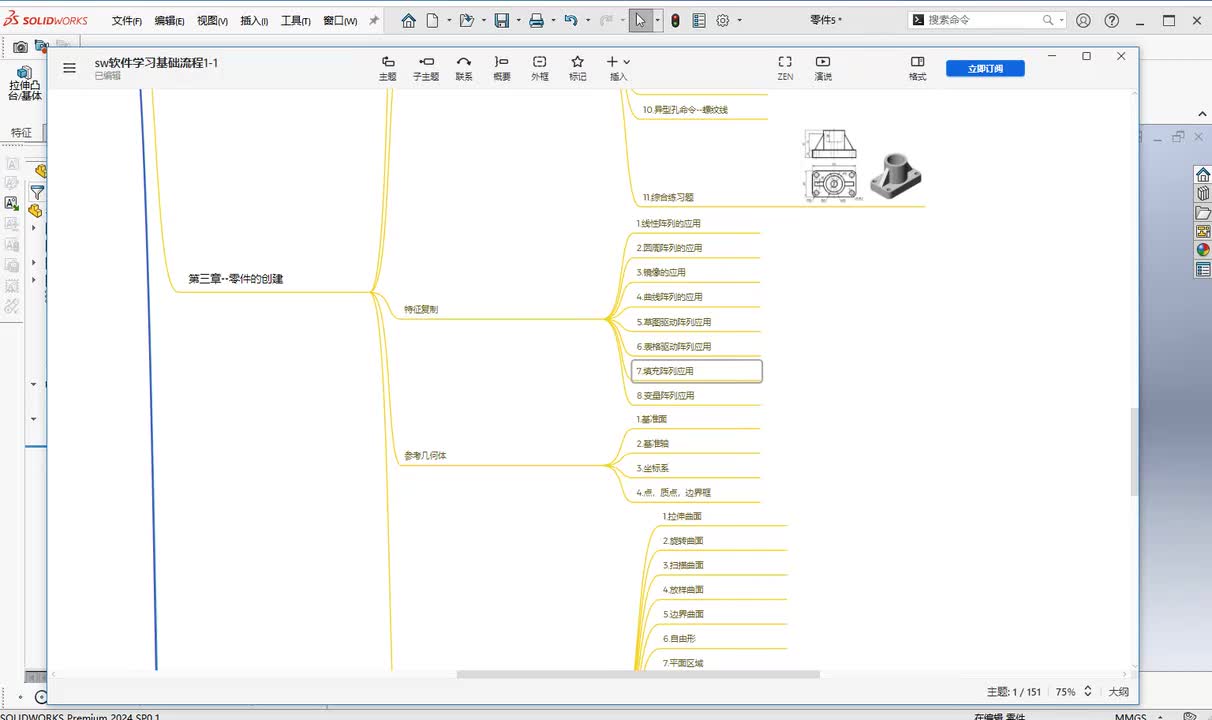Image resolution: width=1212 pixels, height=720 pixels.
Task: Open the hamburger menu in mind map
Action: [x=69, y=68]
